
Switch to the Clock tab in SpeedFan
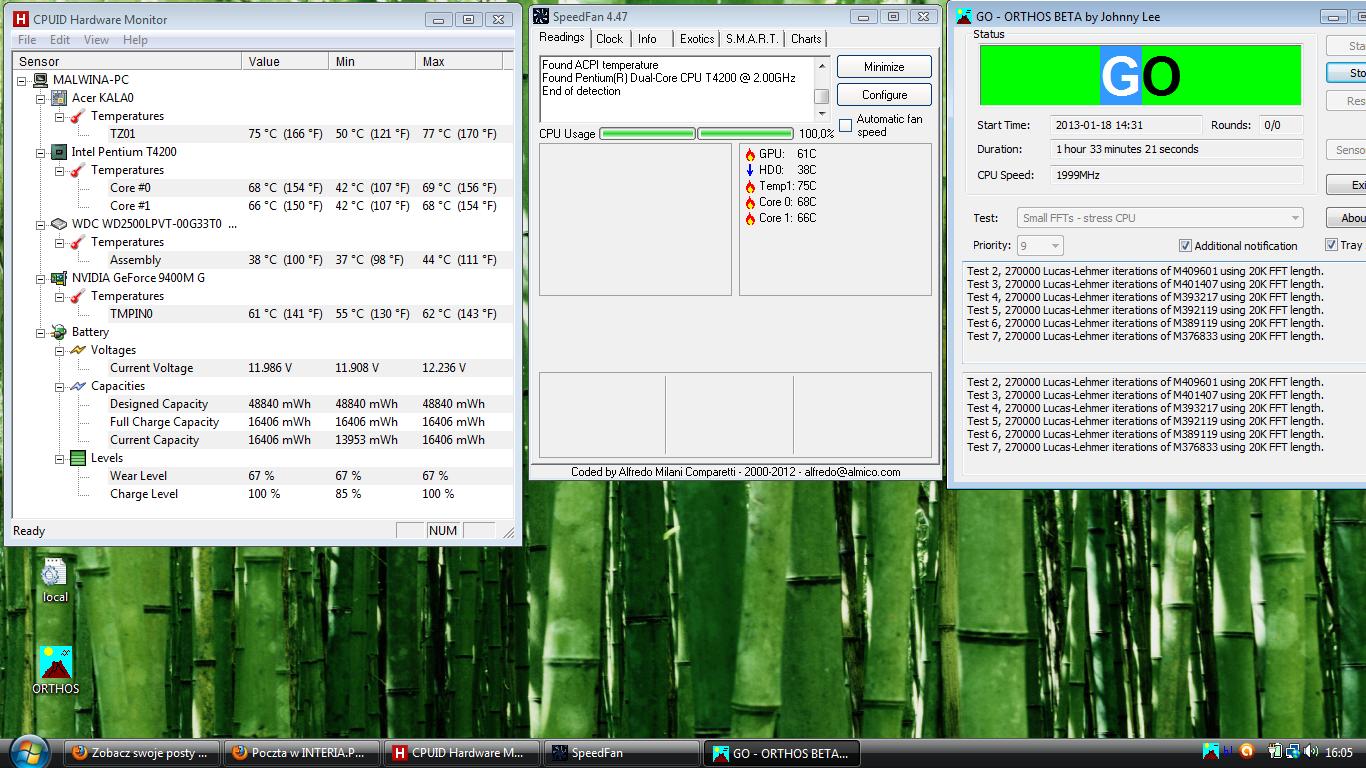[609, 39]
